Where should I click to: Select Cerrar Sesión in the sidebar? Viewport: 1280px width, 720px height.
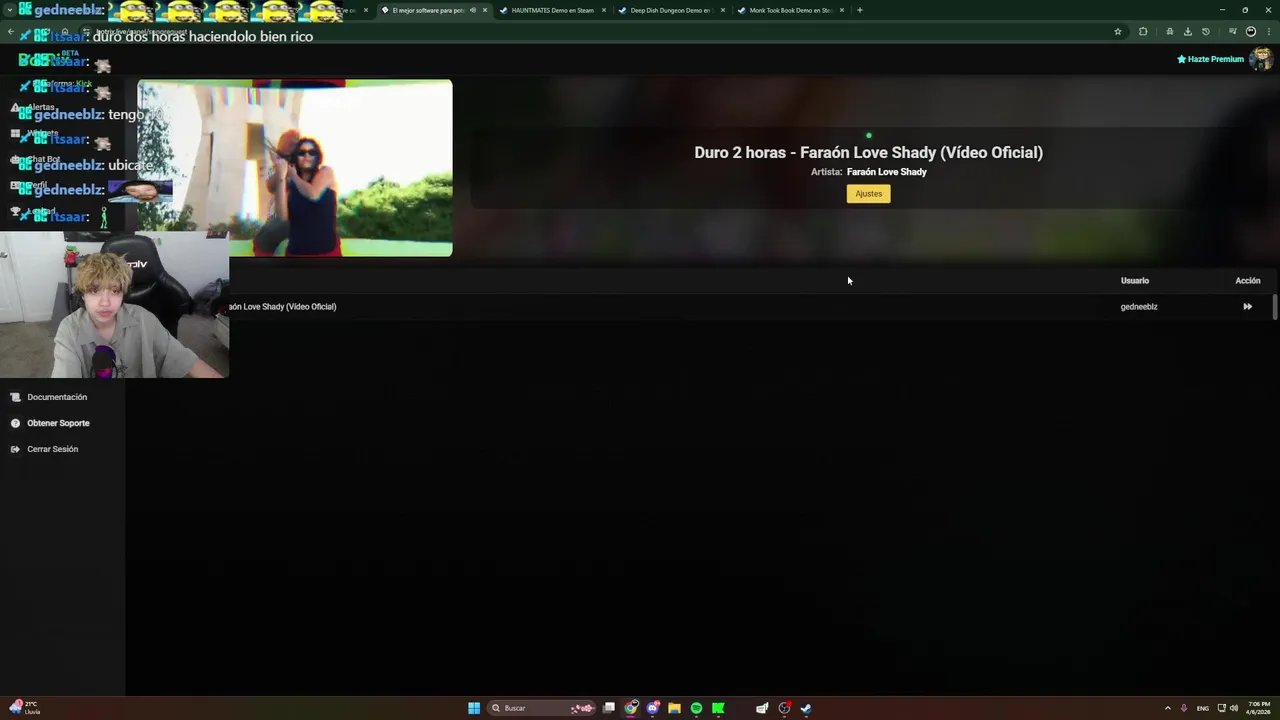coord(52,449)
